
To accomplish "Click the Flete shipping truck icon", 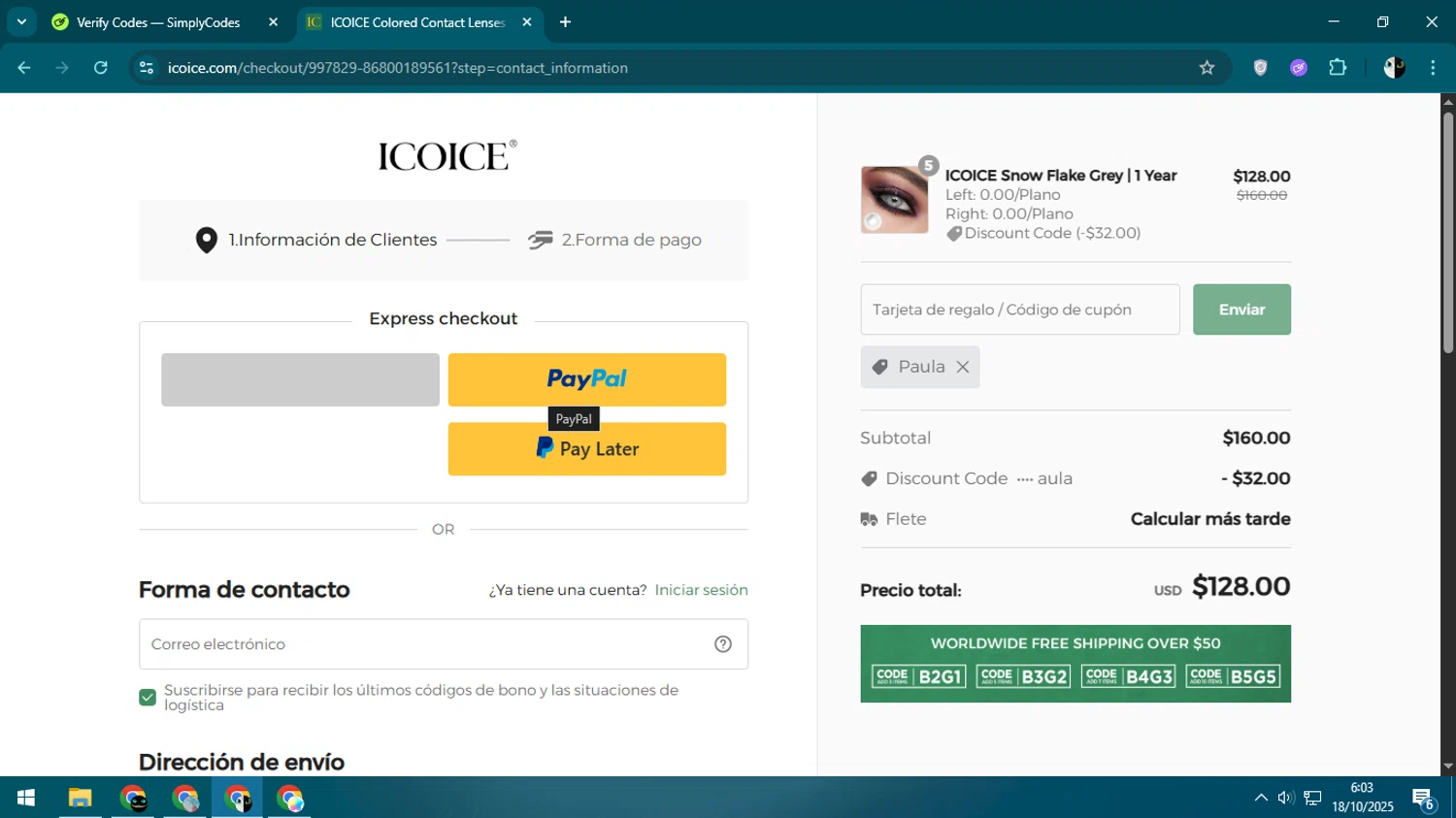I will point(869,520).
